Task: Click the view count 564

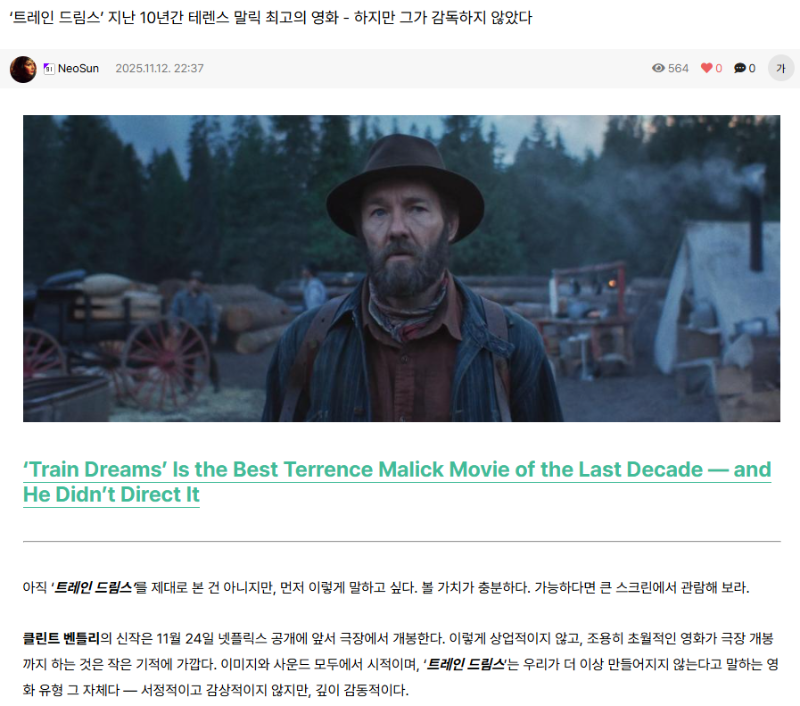Action: 678,68
